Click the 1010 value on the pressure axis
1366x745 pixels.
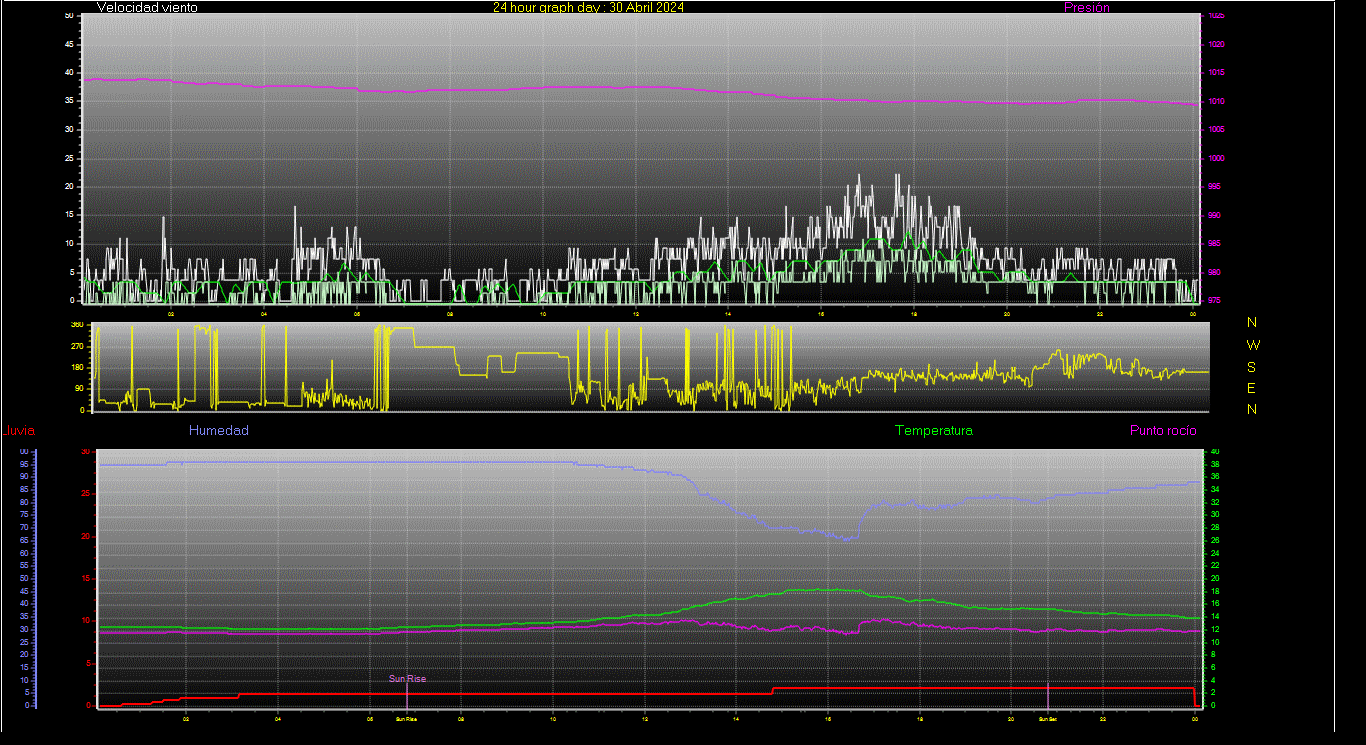pos(1215,102)
